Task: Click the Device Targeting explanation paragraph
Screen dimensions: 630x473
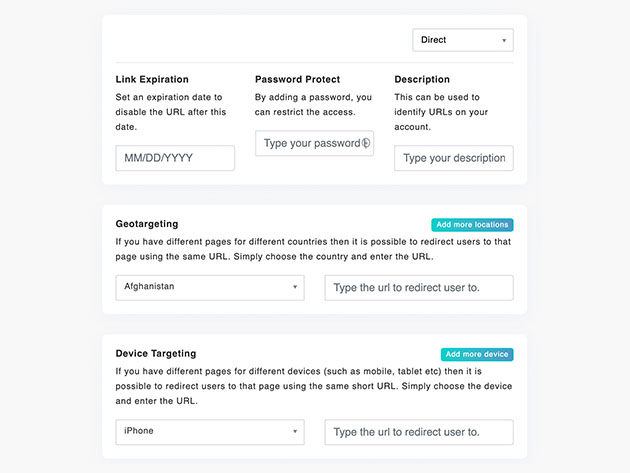Action: [314, 386]
